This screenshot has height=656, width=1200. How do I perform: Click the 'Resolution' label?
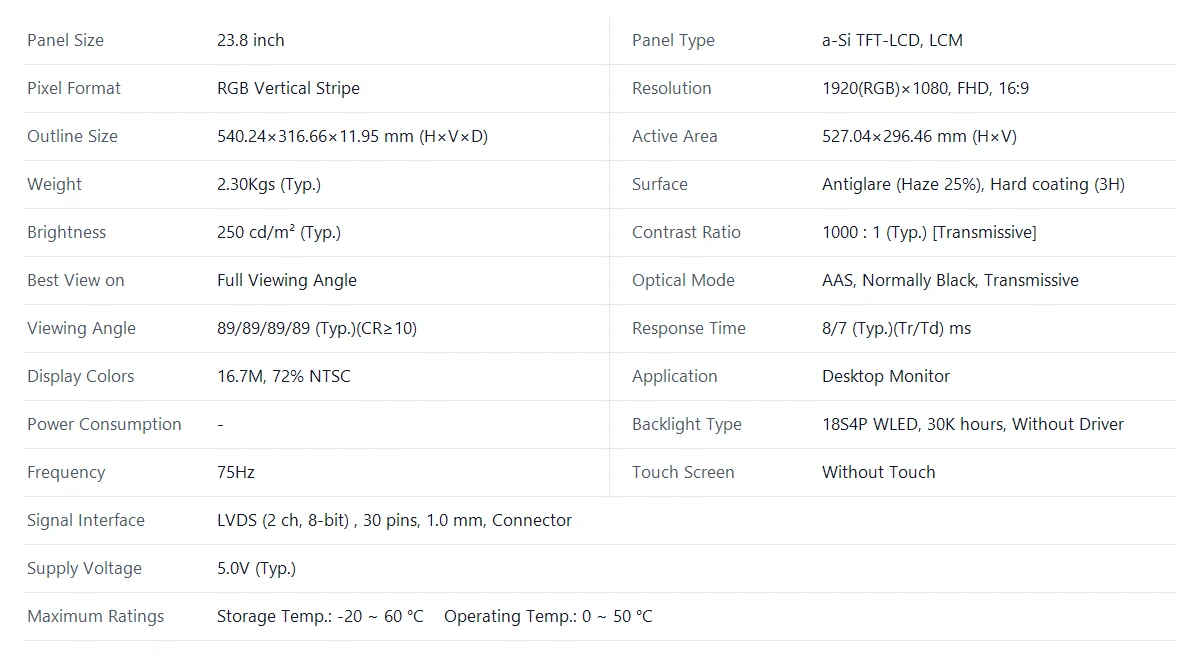coord(672,88)
